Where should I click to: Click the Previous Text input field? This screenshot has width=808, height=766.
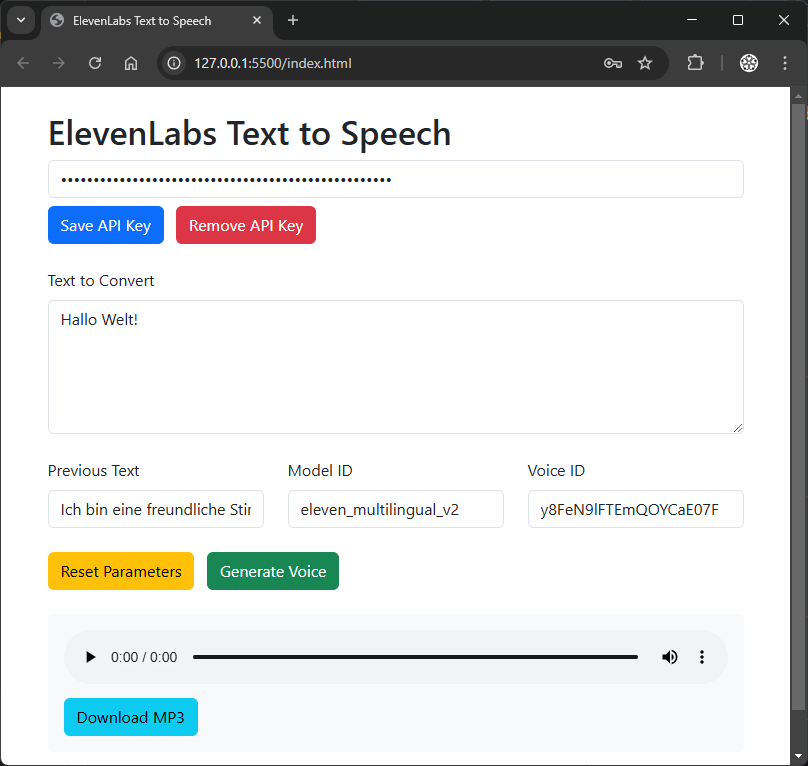(x=156, y=509)
